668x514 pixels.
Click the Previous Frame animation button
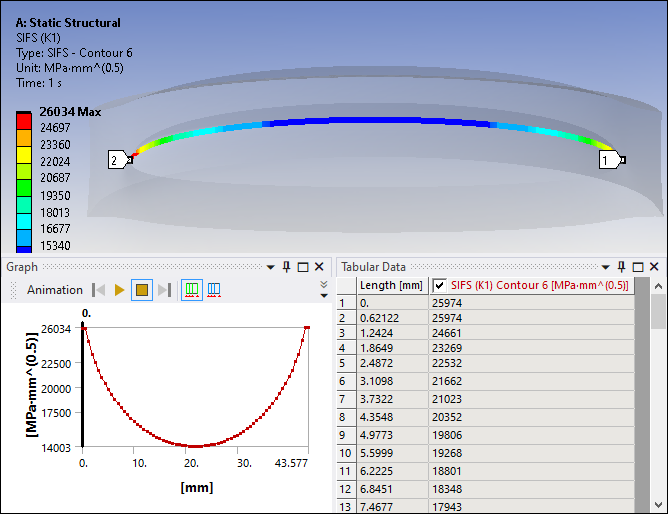(x=98, y=290)
